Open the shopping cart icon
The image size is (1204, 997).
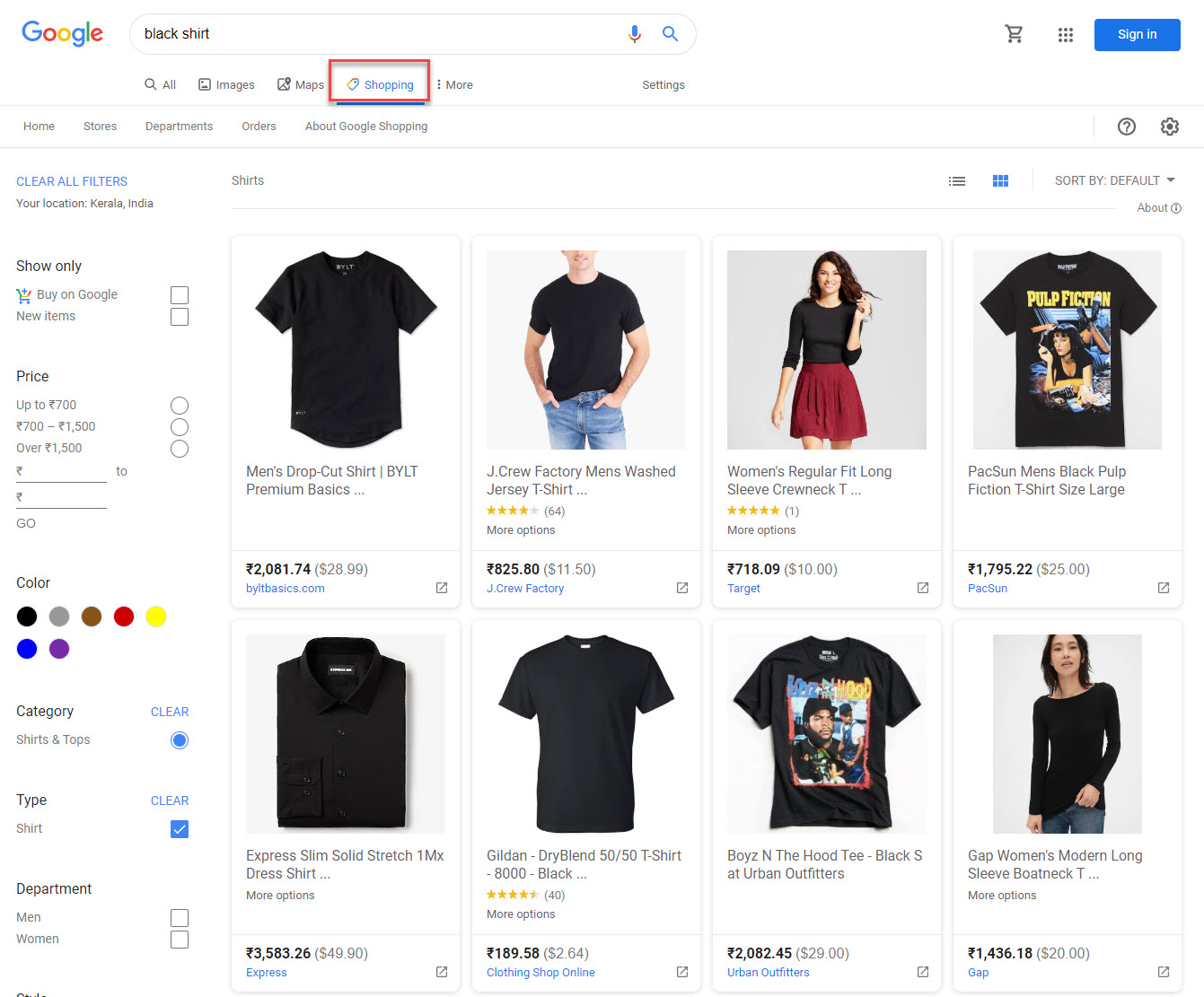pos(1014,34)
